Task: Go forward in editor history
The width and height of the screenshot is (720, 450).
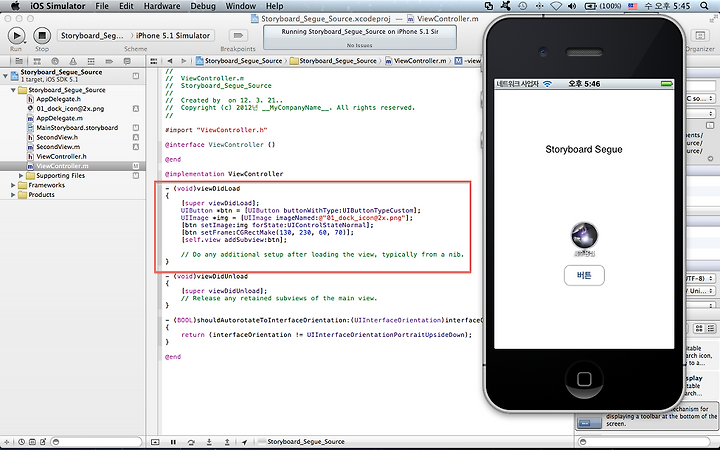Action: click(184, 61)
